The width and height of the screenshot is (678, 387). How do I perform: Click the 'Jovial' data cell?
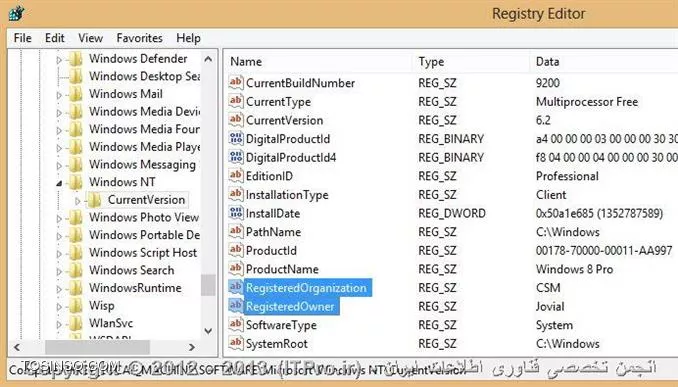tap(550, 307)
